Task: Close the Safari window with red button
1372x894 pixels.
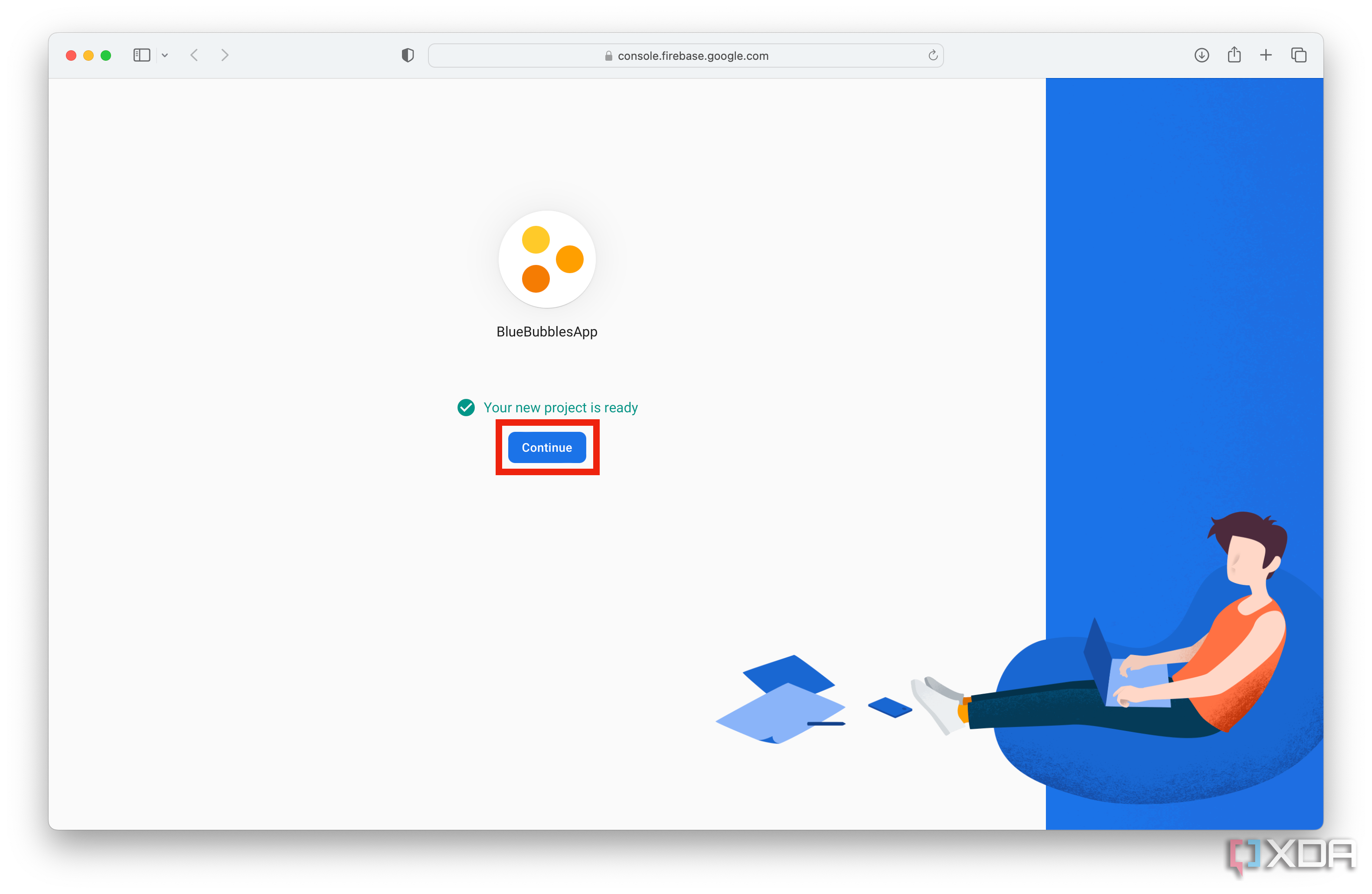Action: [x=71, y=55]
